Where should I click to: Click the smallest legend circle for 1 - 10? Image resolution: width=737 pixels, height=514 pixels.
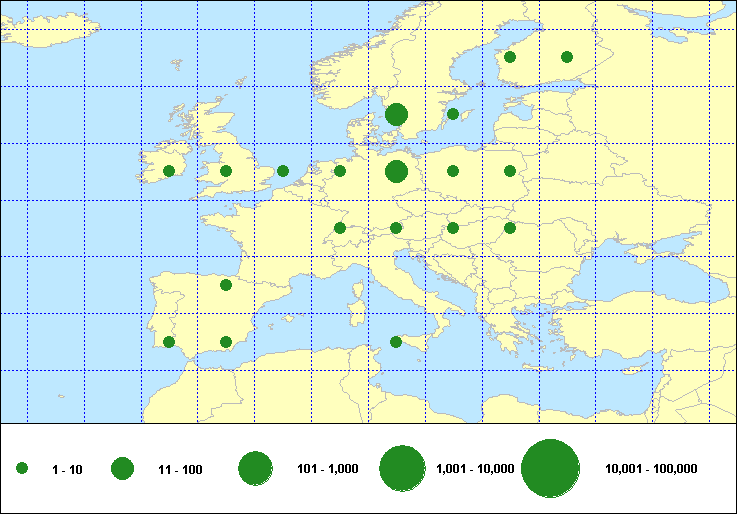pyautogui.click(x=22, y=468)
